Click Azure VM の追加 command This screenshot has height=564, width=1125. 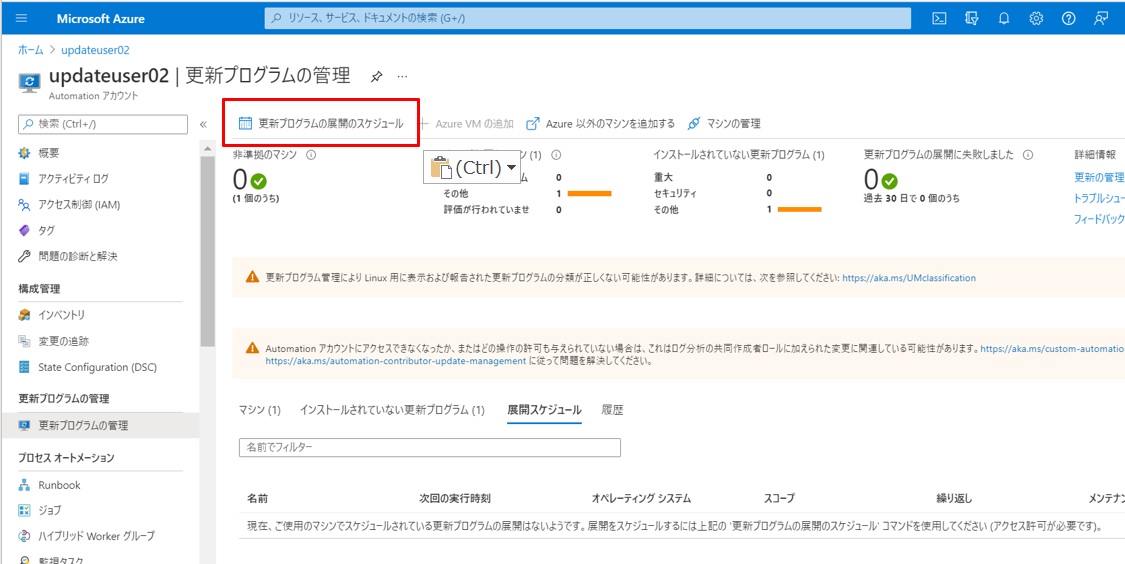click(467, 123)
